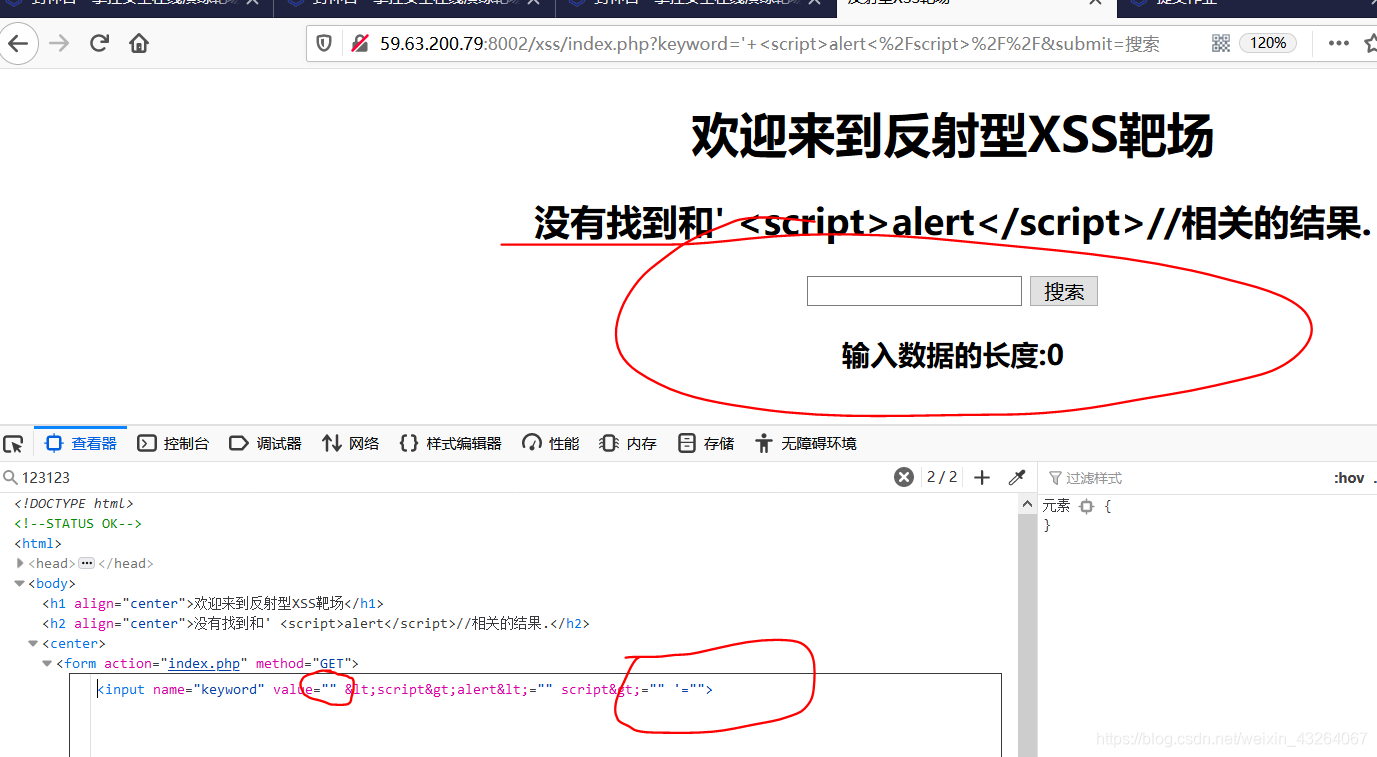Open the 调试器 debugger tab
Screen dimensions: 1377x757
(x=265, y=443)
